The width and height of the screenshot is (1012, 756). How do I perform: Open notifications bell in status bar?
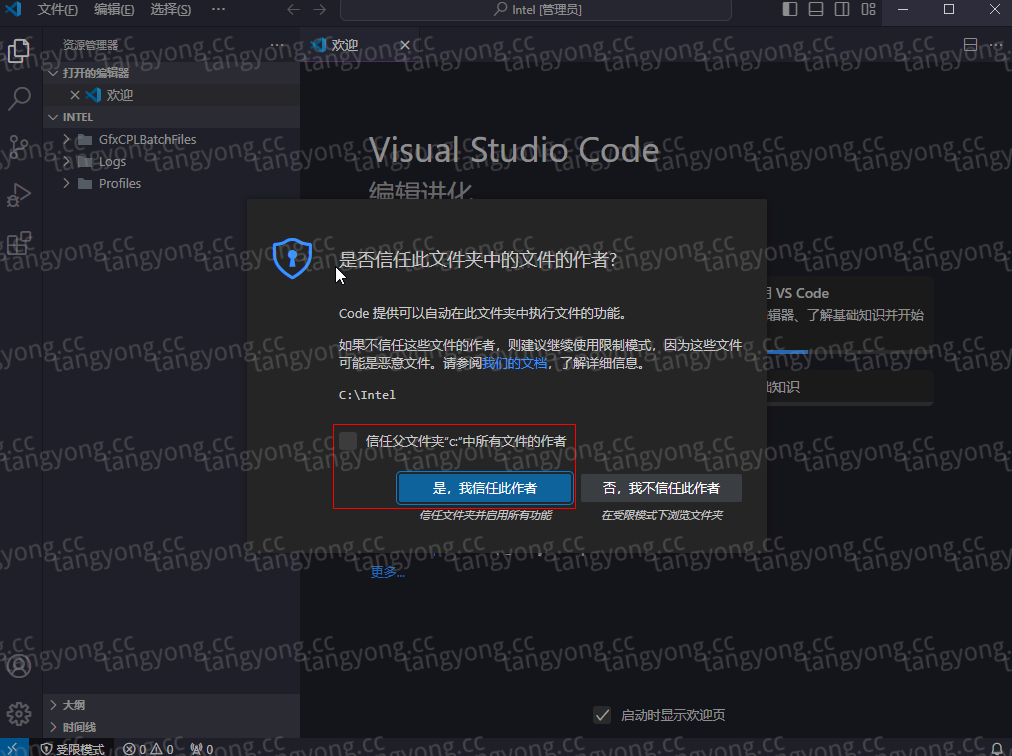click(997, 748)
